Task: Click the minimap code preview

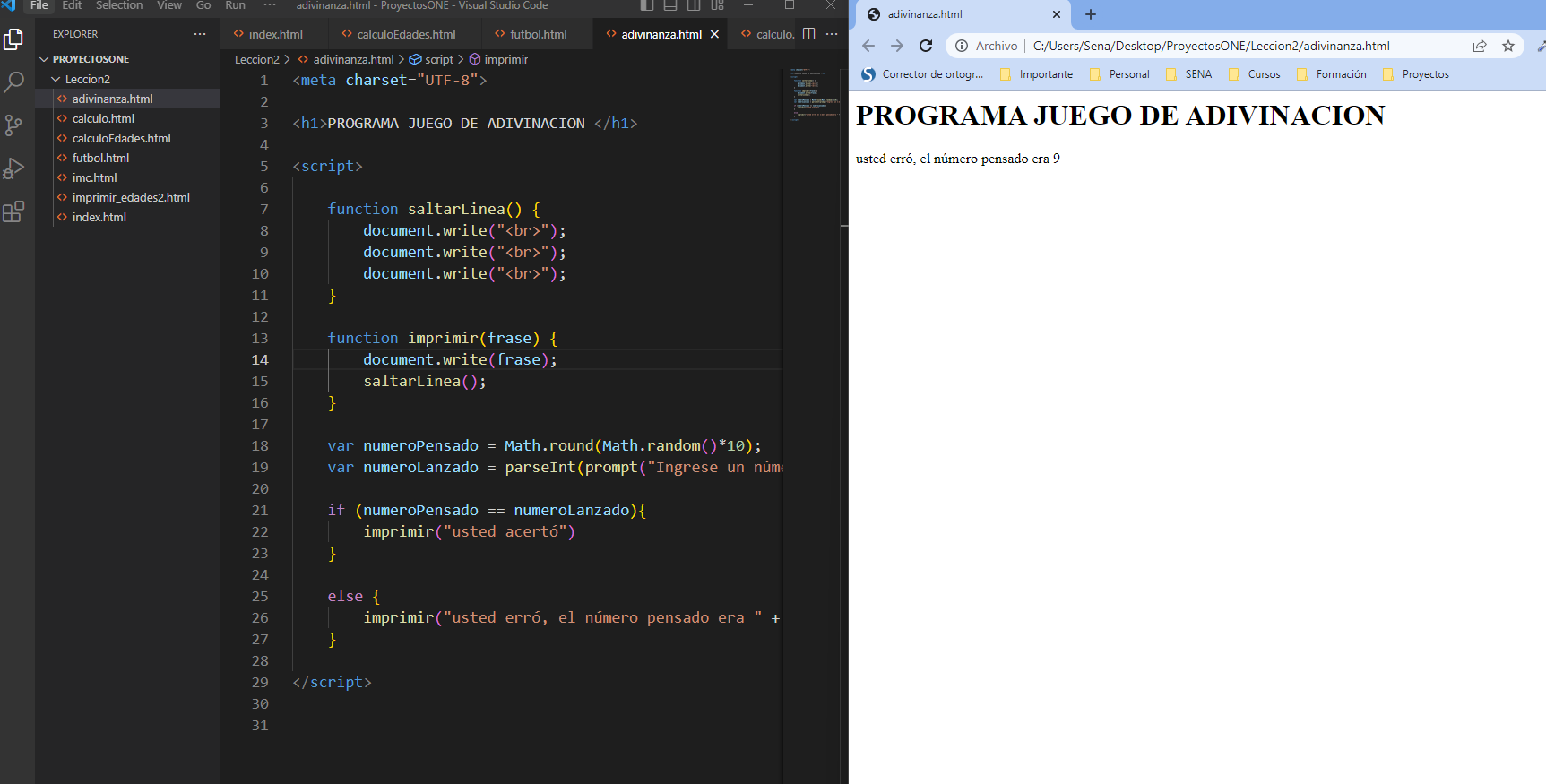Action: [815, 93]
